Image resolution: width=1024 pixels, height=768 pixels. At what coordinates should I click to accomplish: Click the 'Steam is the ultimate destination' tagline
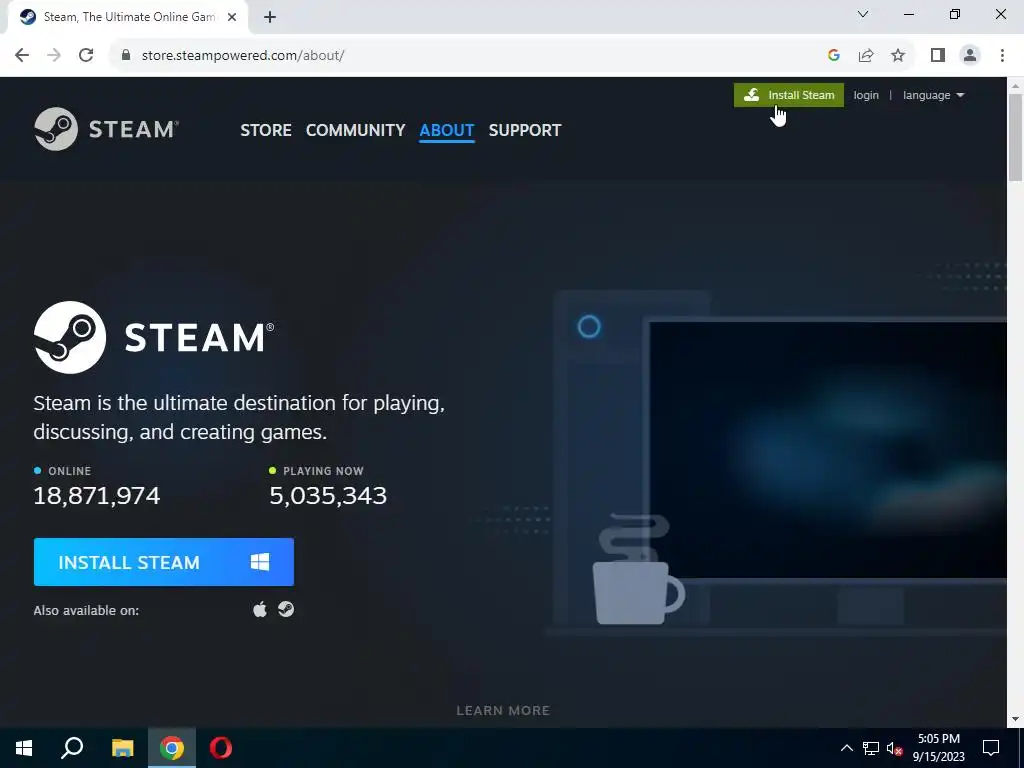coord(239,417)
